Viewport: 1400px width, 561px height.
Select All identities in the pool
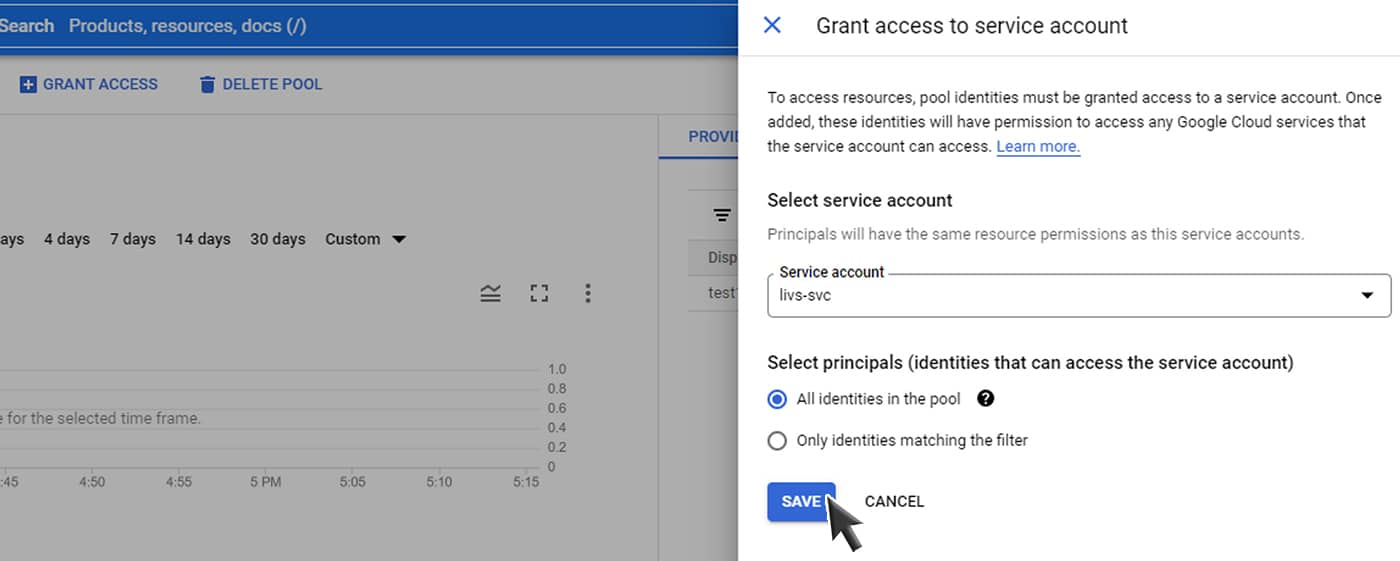[x=777, y=399]
